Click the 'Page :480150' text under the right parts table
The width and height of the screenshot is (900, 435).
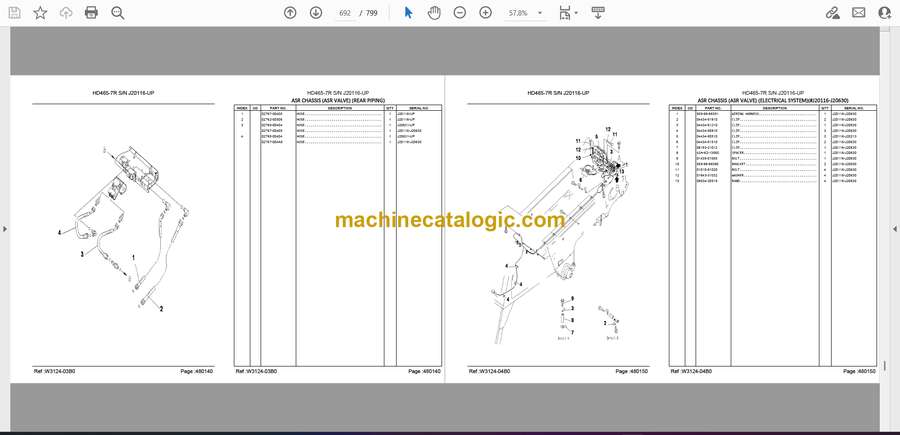pyautogui.click(x=859, y=372)
